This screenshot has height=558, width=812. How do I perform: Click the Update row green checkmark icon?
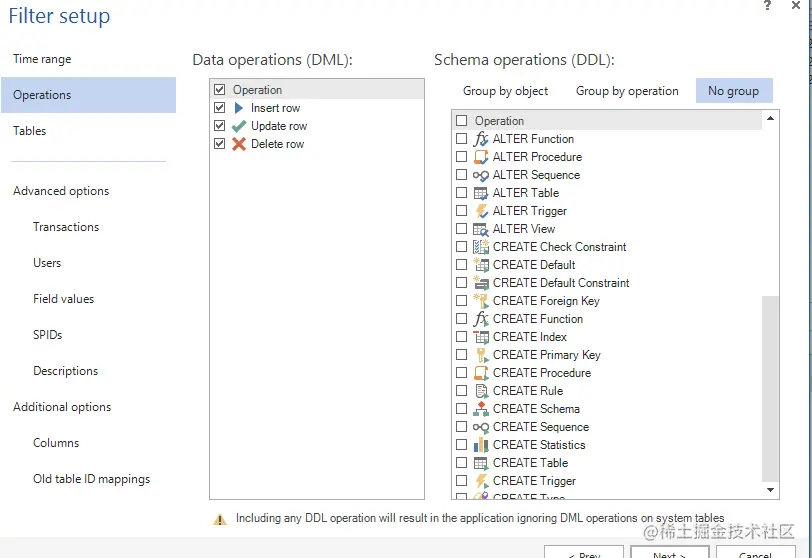tap(239, 126)
